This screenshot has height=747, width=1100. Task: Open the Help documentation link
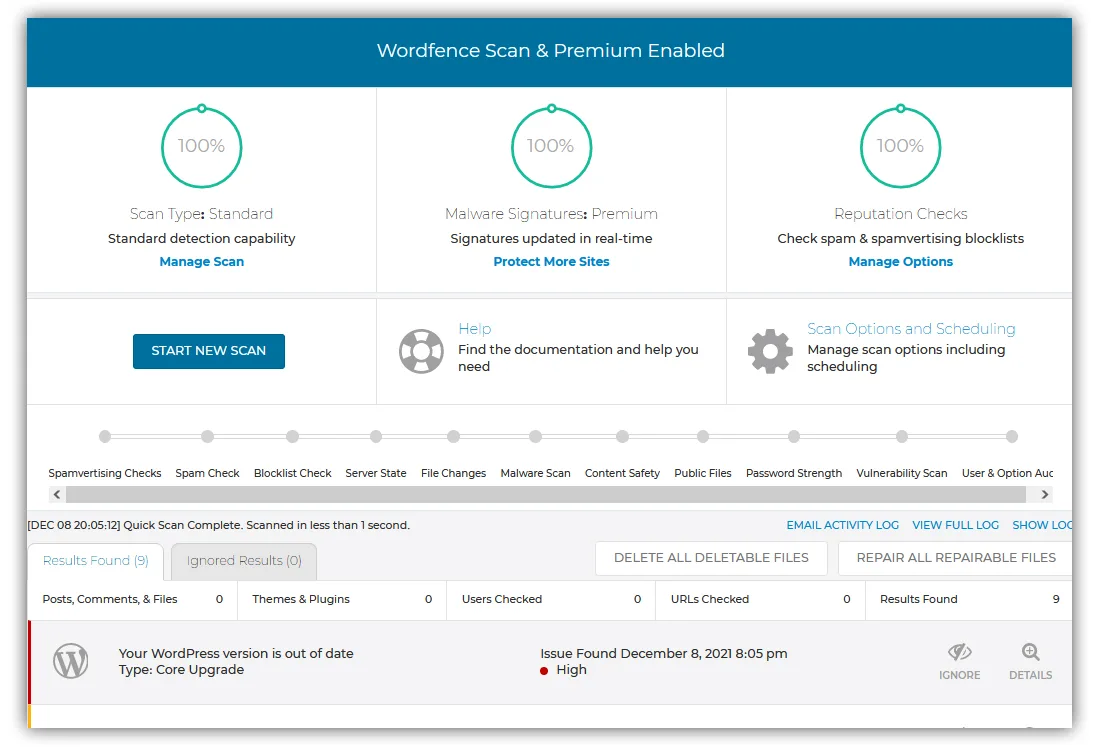[475, 328]
